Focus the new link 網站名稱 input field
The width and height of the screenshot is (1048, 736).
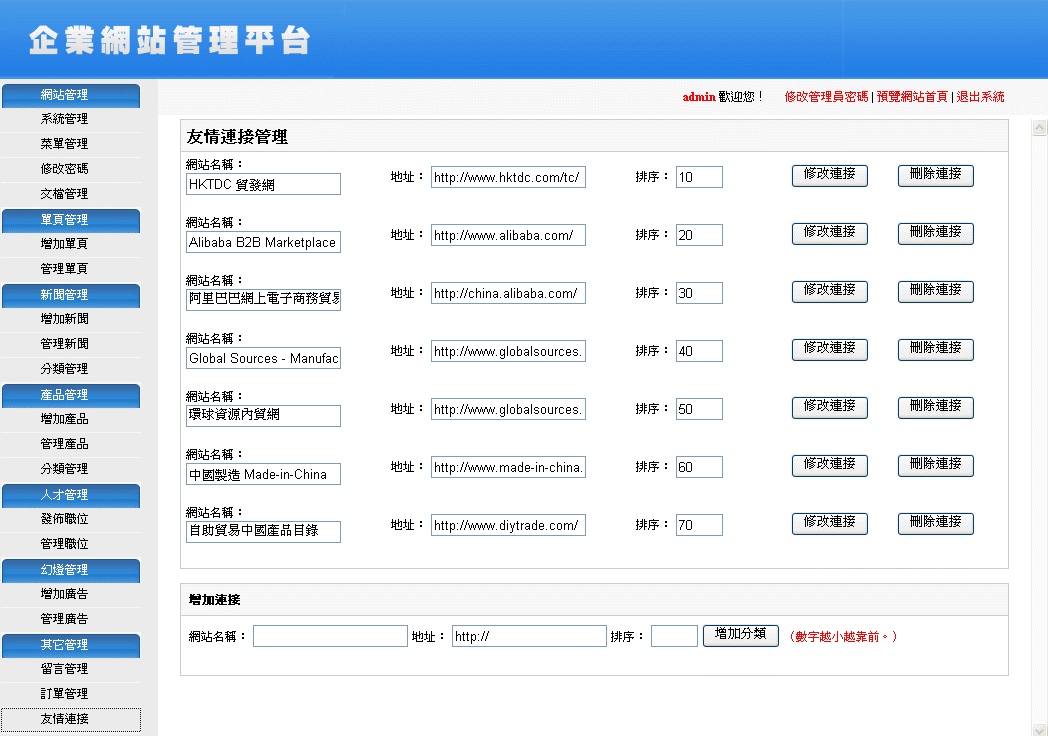330,636
